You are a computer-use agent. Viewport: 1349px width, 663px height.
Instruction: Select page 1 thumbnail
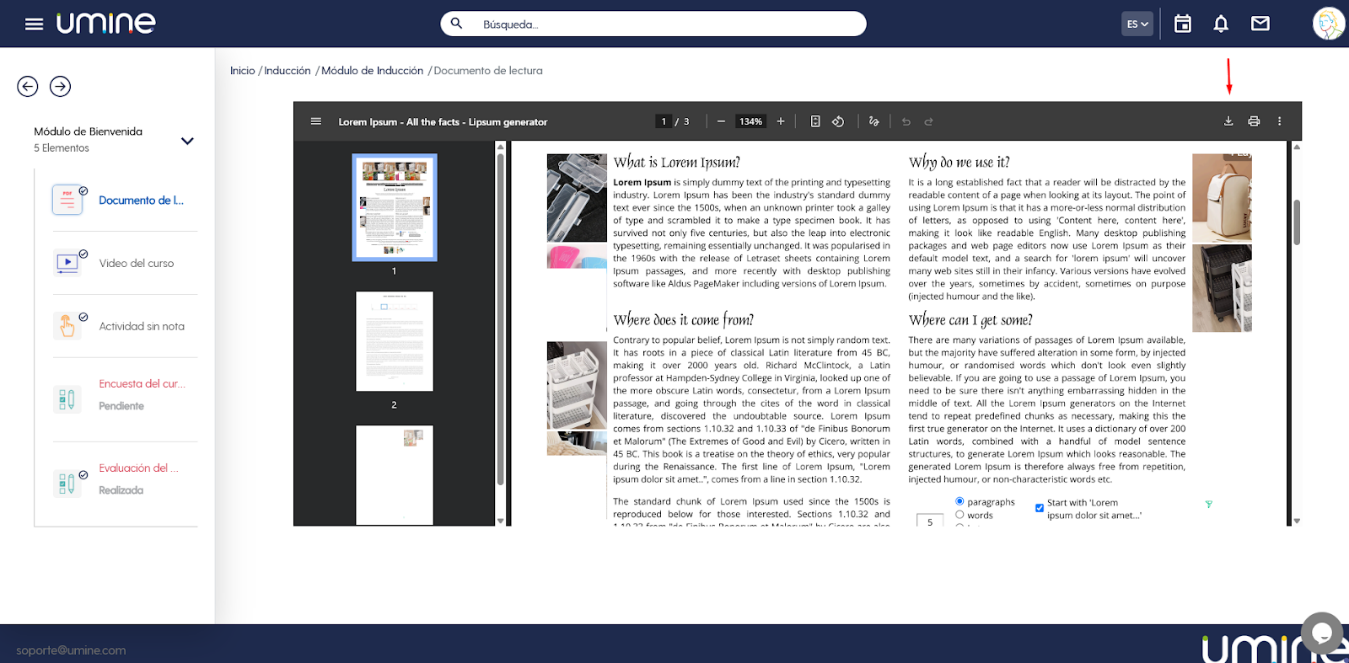click(x=394, y=207)
